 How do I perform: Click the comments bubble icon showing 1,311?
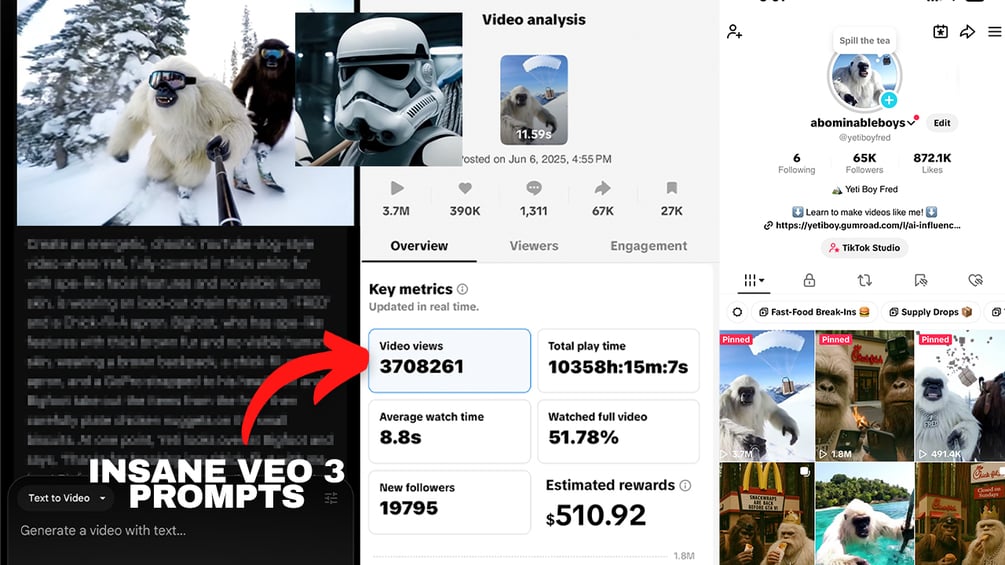pyautogui.click(x=533, y=188)
